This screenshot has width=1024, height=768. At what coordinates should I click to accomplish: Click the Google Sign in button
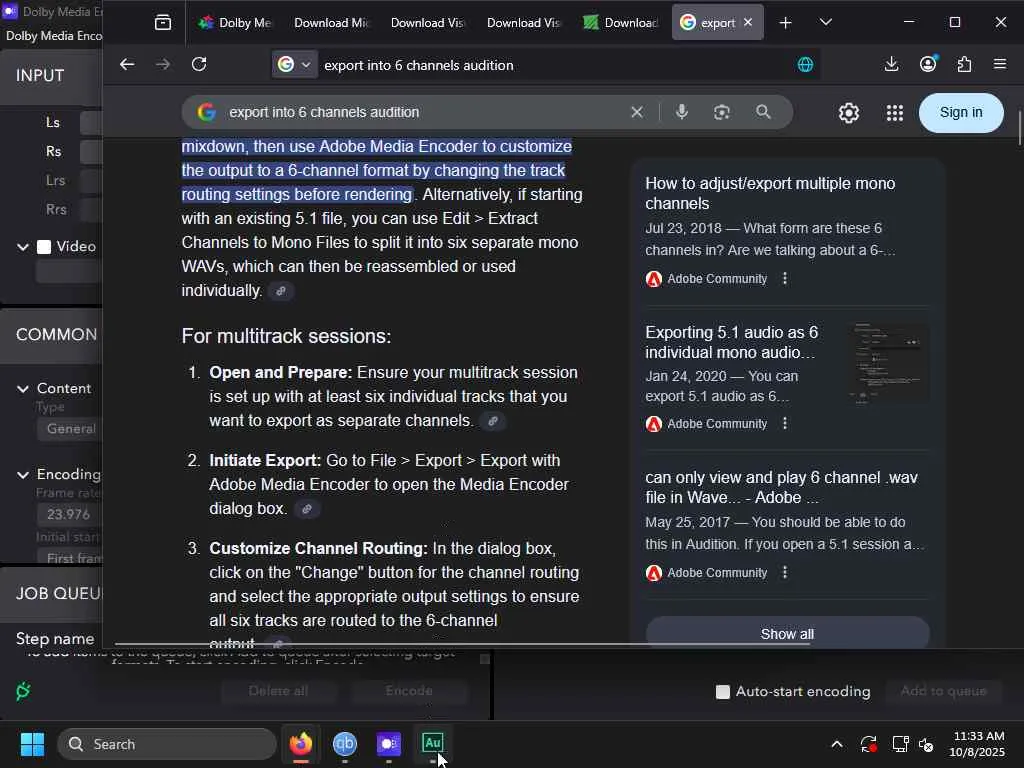tap(961, 112)
